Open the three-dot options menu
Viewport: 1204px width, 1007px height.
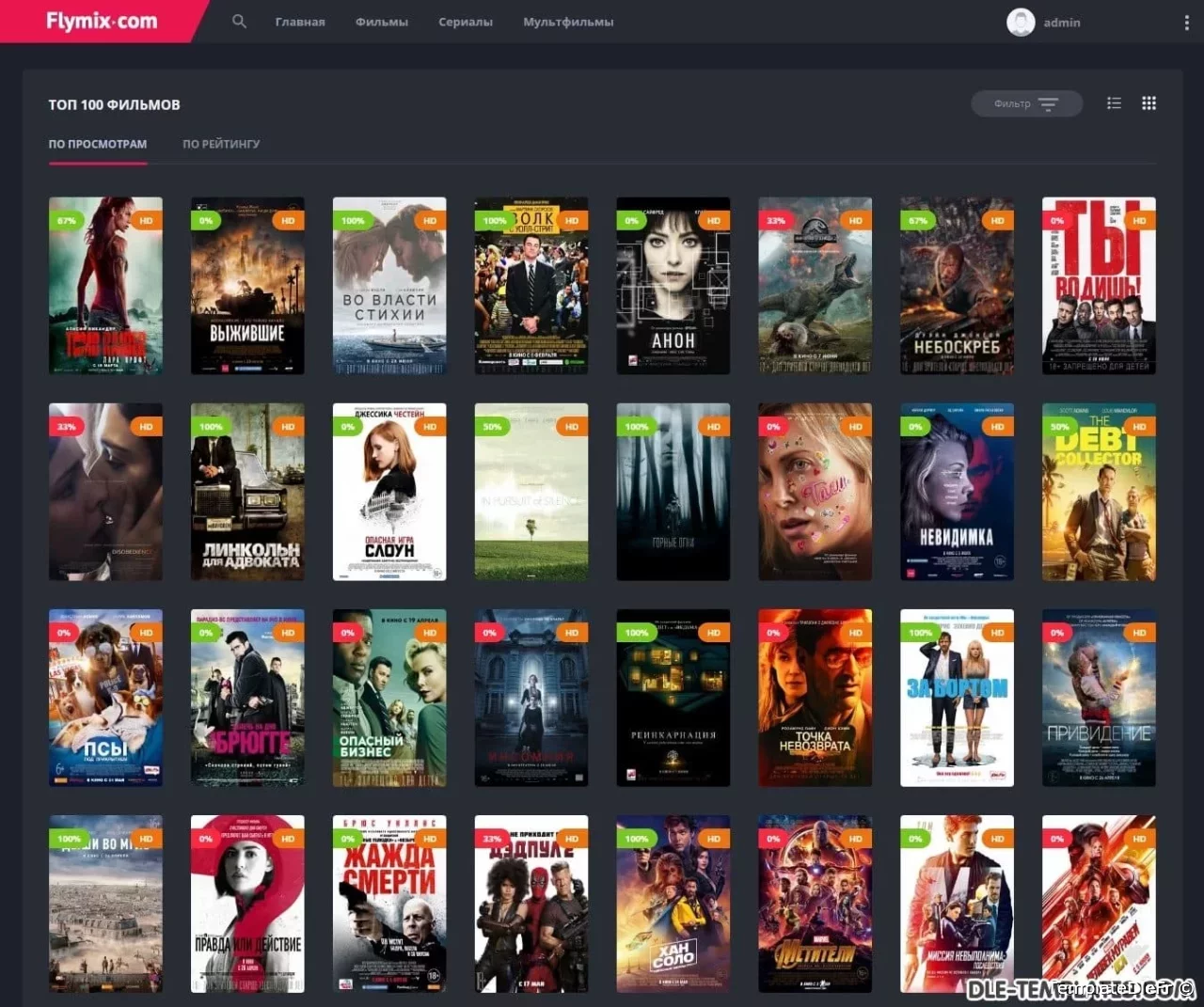click(x=1186, y=23)
